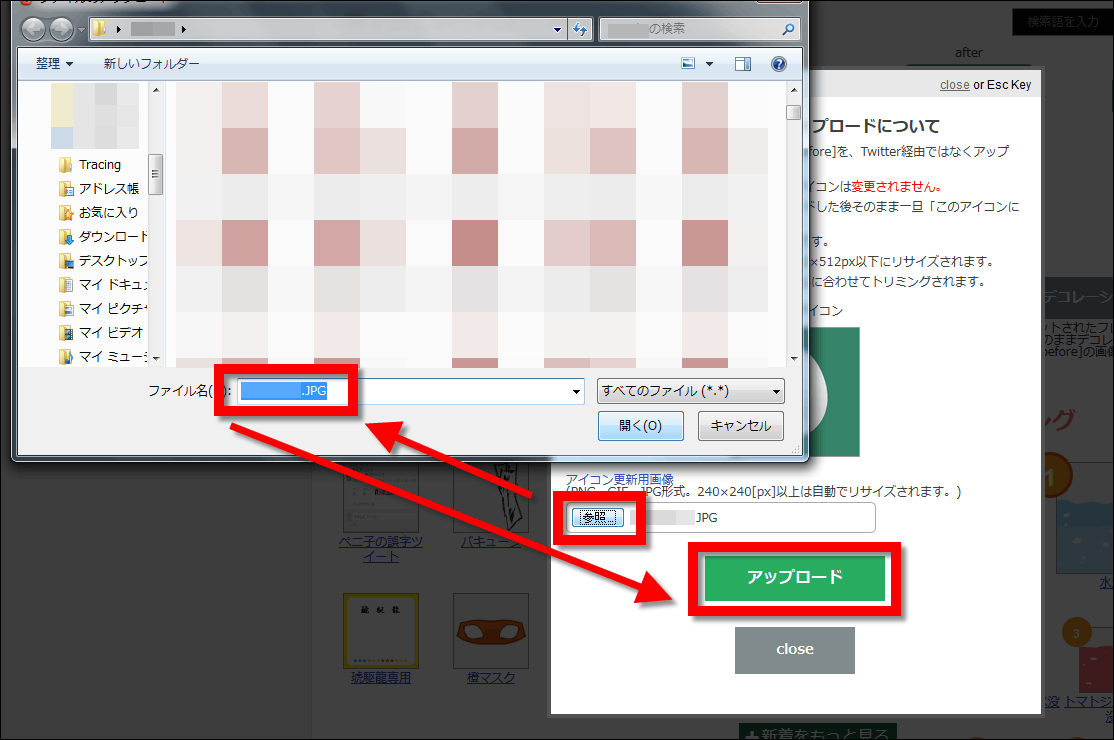
Task: Open the dialog help question mark icon
Action: click(778, 63)
